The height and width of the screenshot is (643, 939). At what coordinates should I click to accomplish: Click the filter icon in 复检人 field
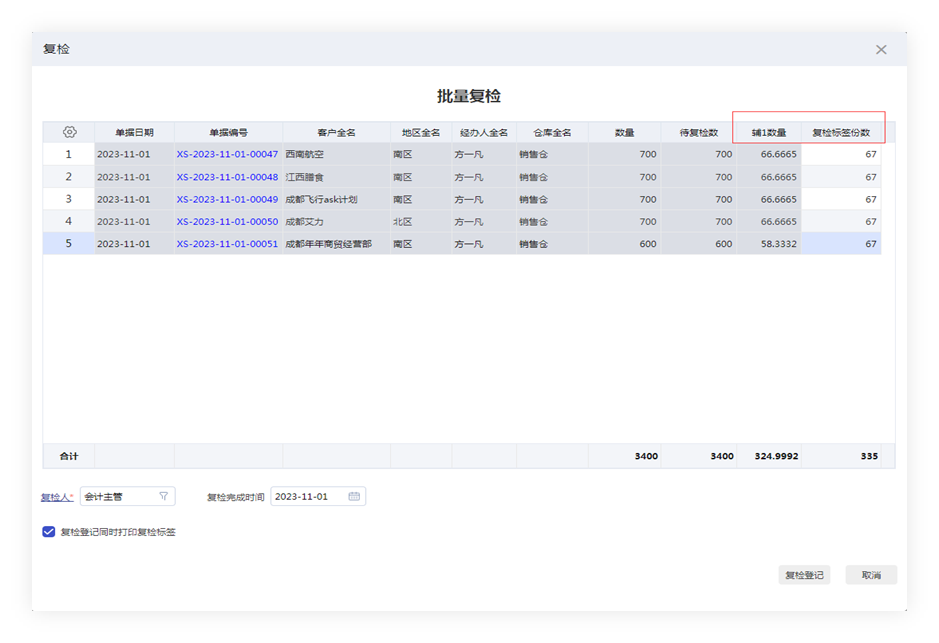164,496
